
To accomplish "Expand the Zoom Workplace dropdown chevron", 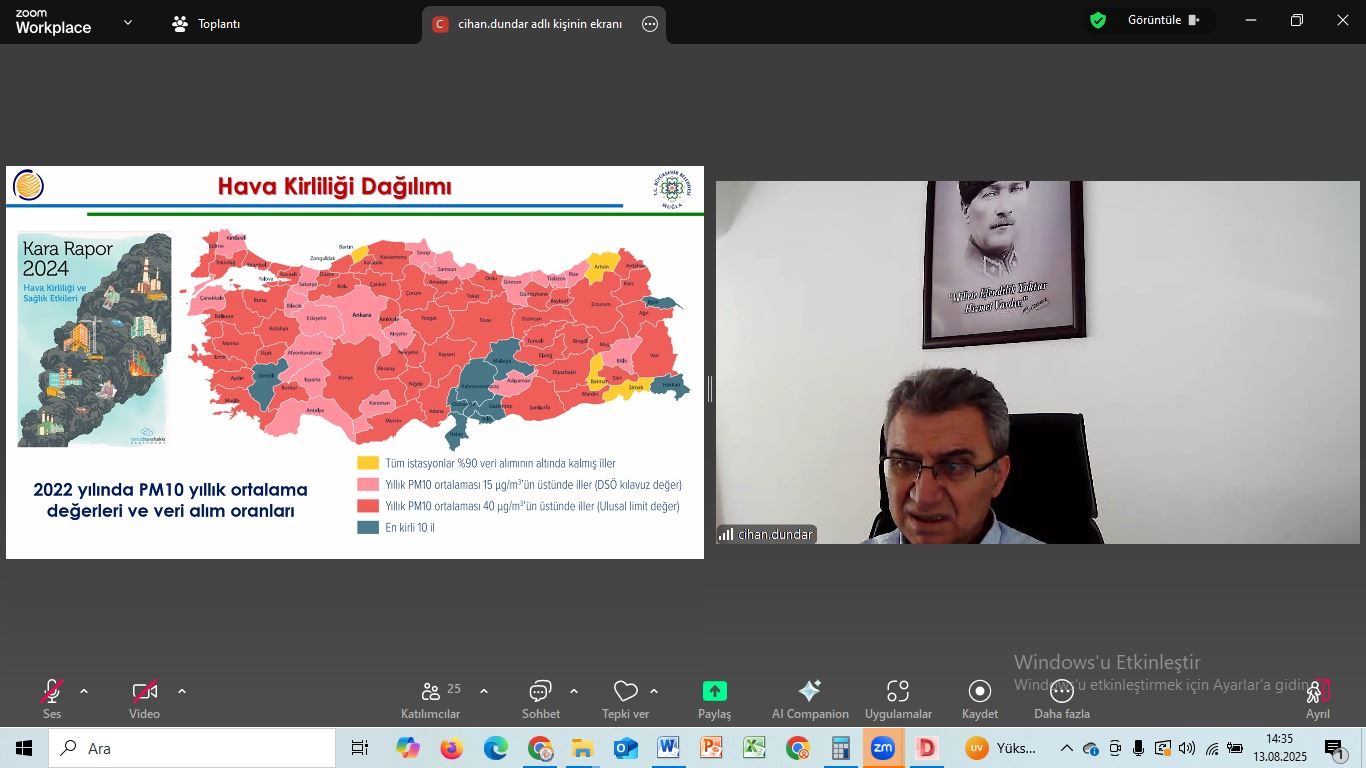I will 127,23.
